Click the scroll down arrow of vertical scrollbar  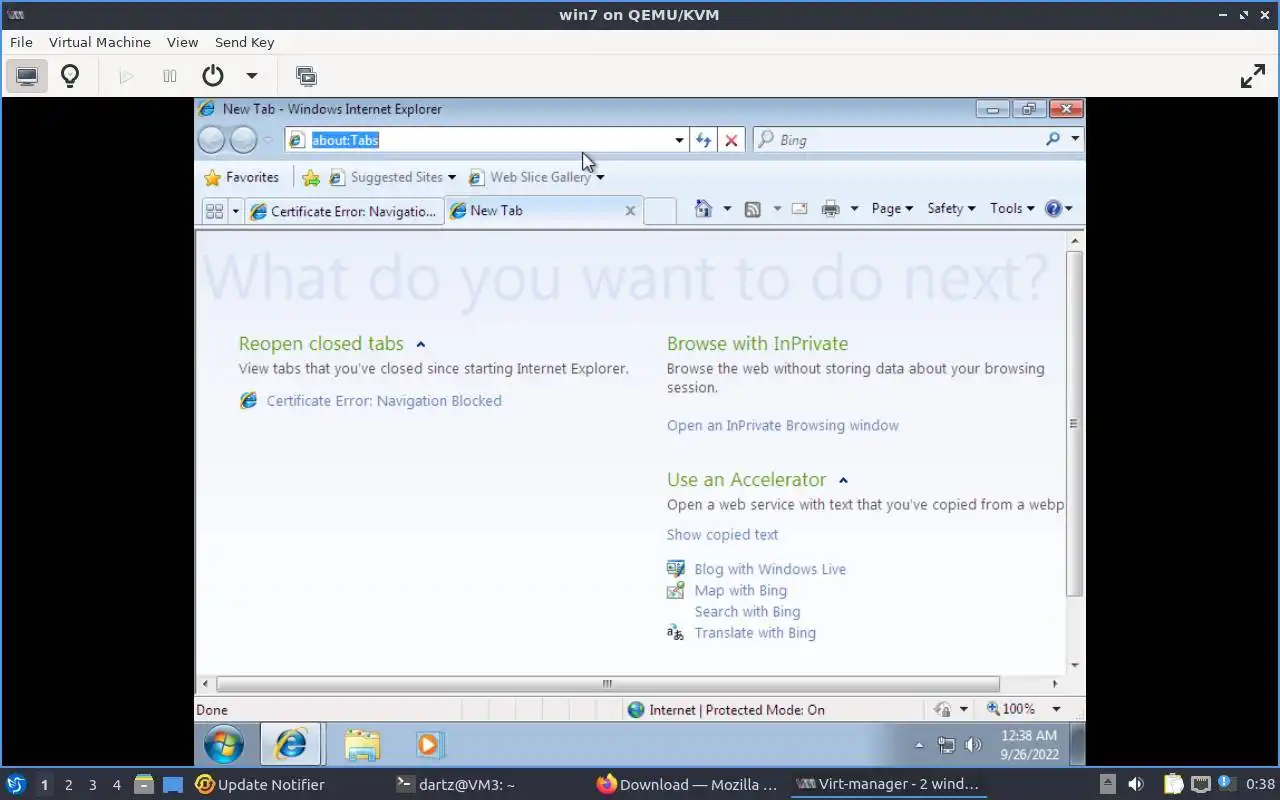1074,665
